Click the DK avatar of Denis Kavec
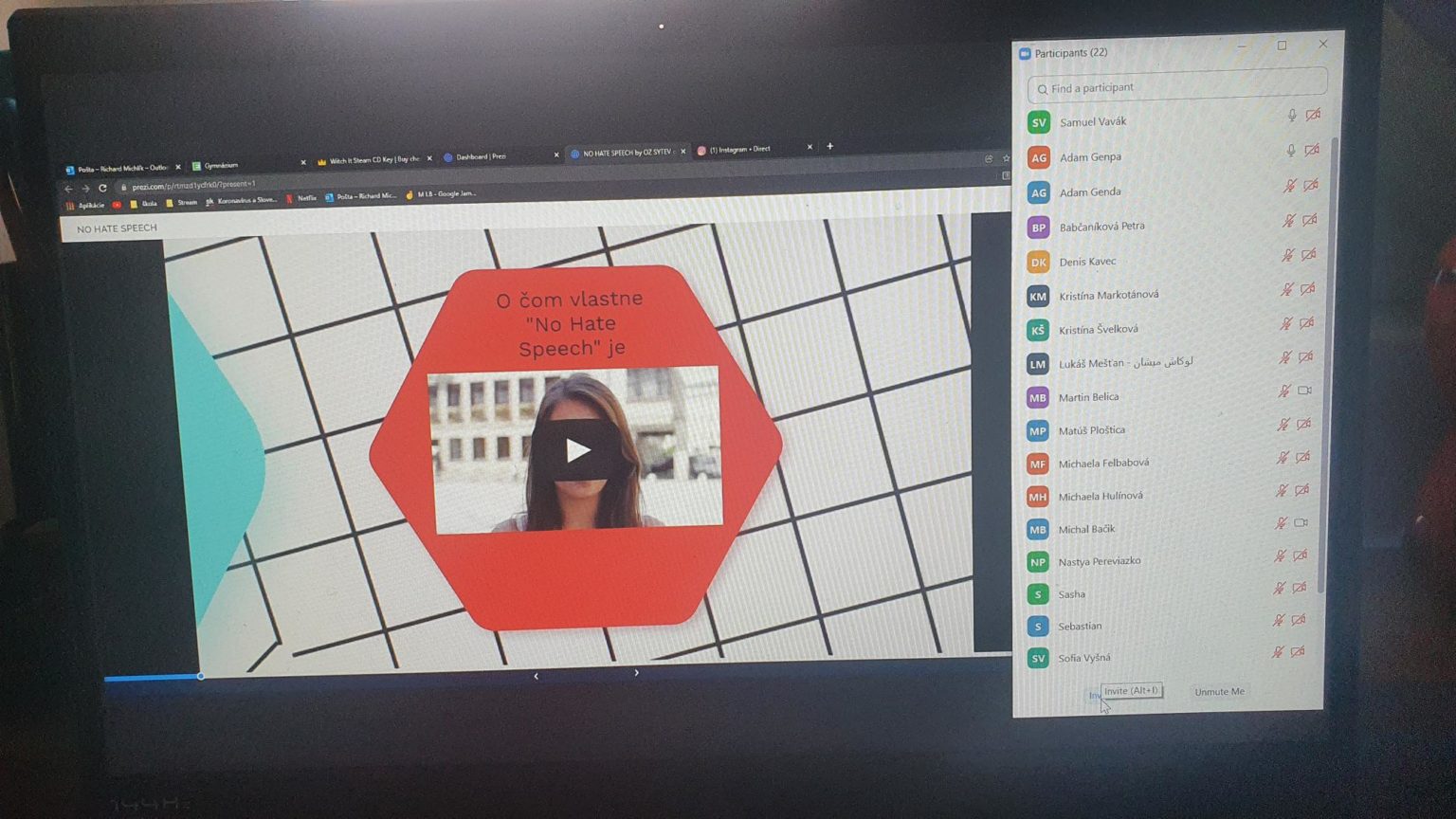Image resolution: width=1456 pixels, height=819 pixels. coord(1039,263)
